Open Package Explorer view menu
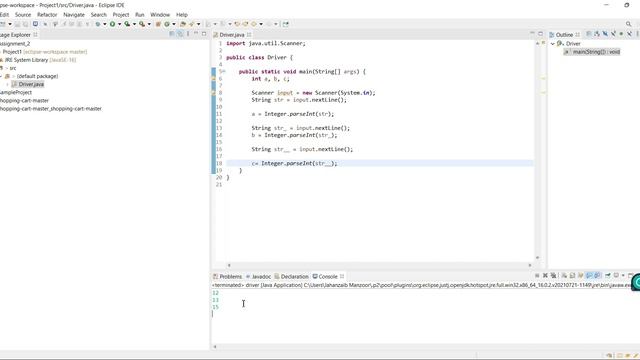 [188, 34]
